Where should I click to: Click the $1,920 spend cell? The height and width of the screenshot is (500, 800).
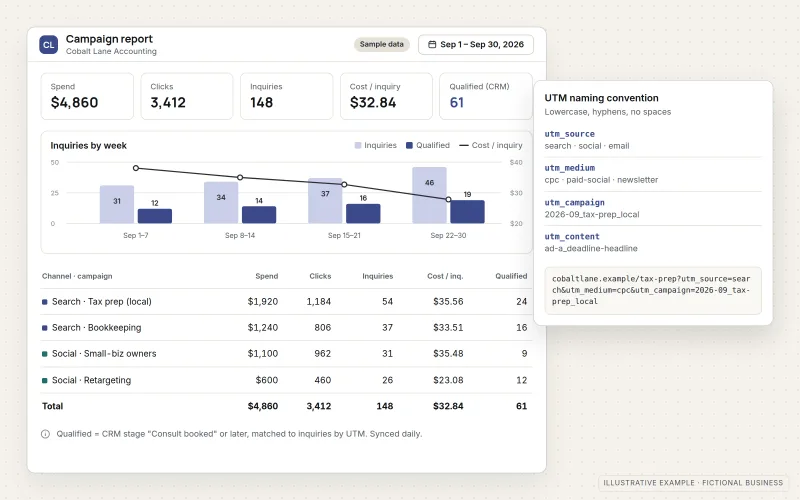point(263,302)
